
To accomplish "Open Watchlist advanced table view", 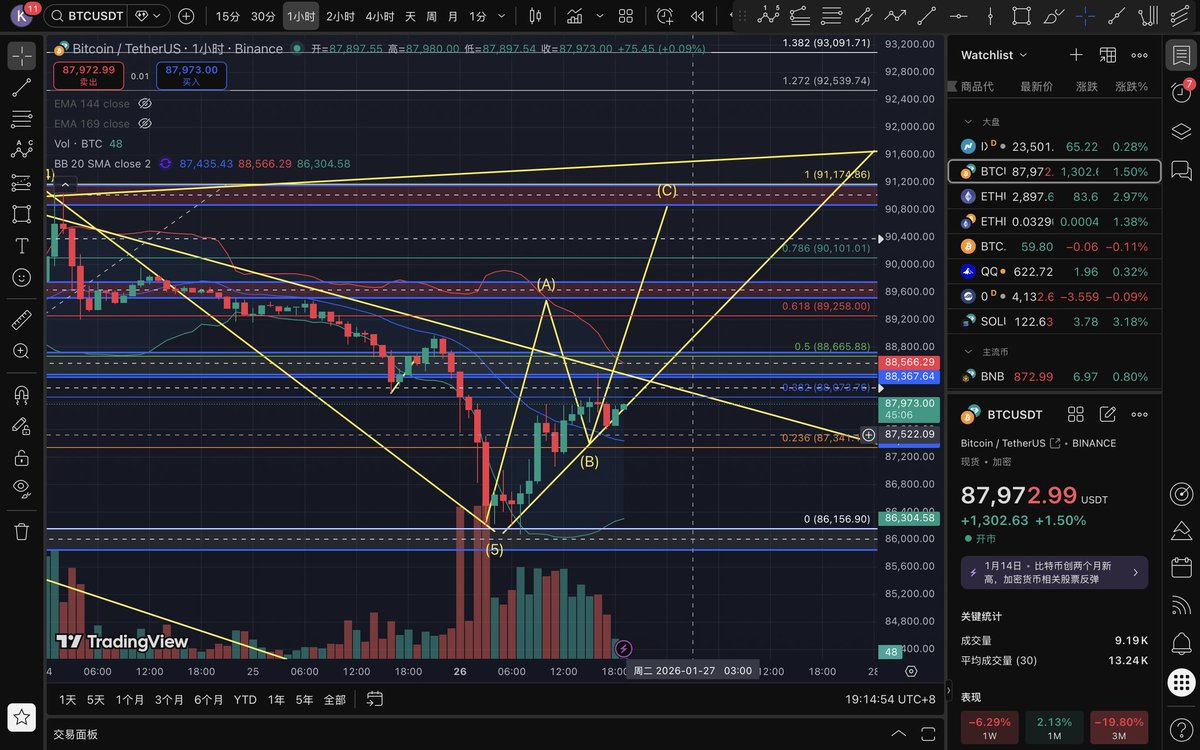I will [1108, 55].
